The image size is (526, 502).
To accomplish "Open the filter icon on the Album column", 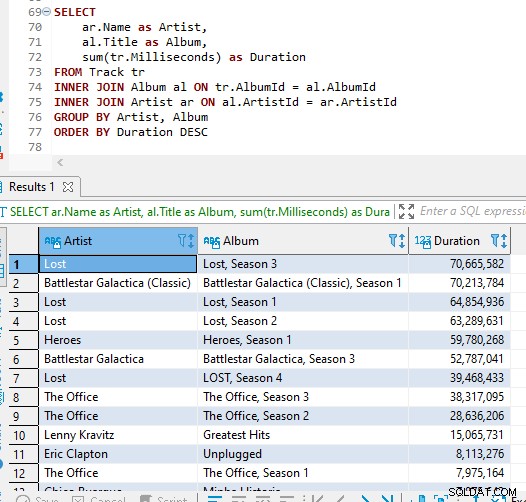I will point(393,241).
